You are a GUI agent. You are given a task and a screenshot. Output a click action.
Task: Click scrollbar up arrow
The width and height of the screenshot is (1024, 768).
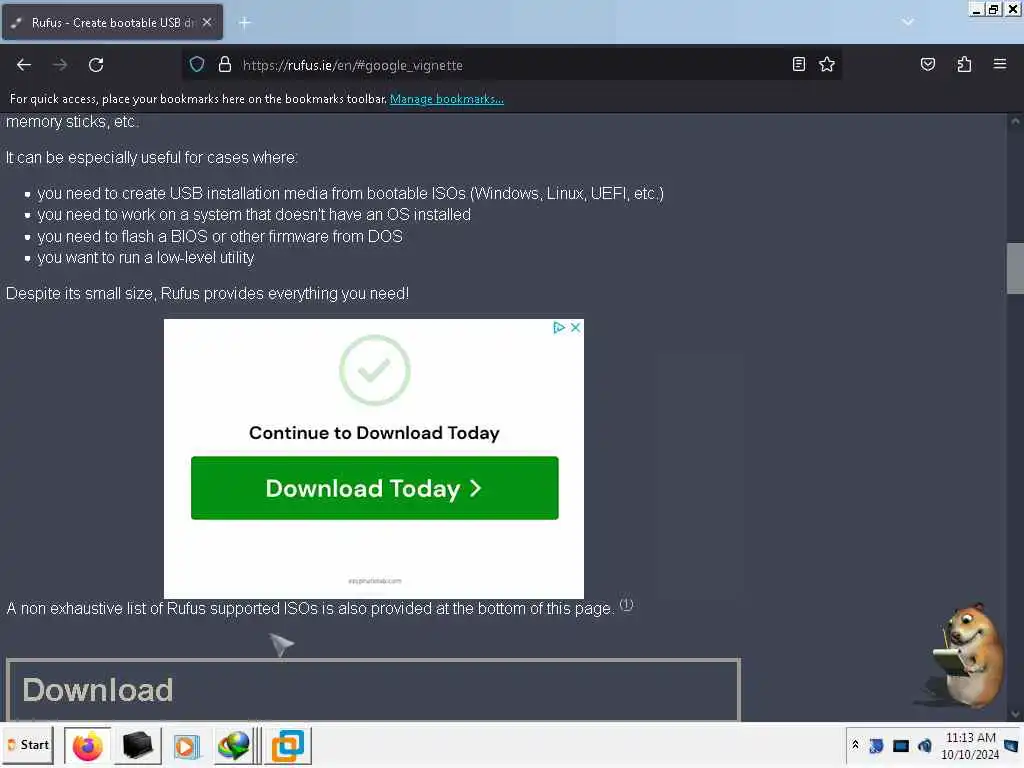1014,121
